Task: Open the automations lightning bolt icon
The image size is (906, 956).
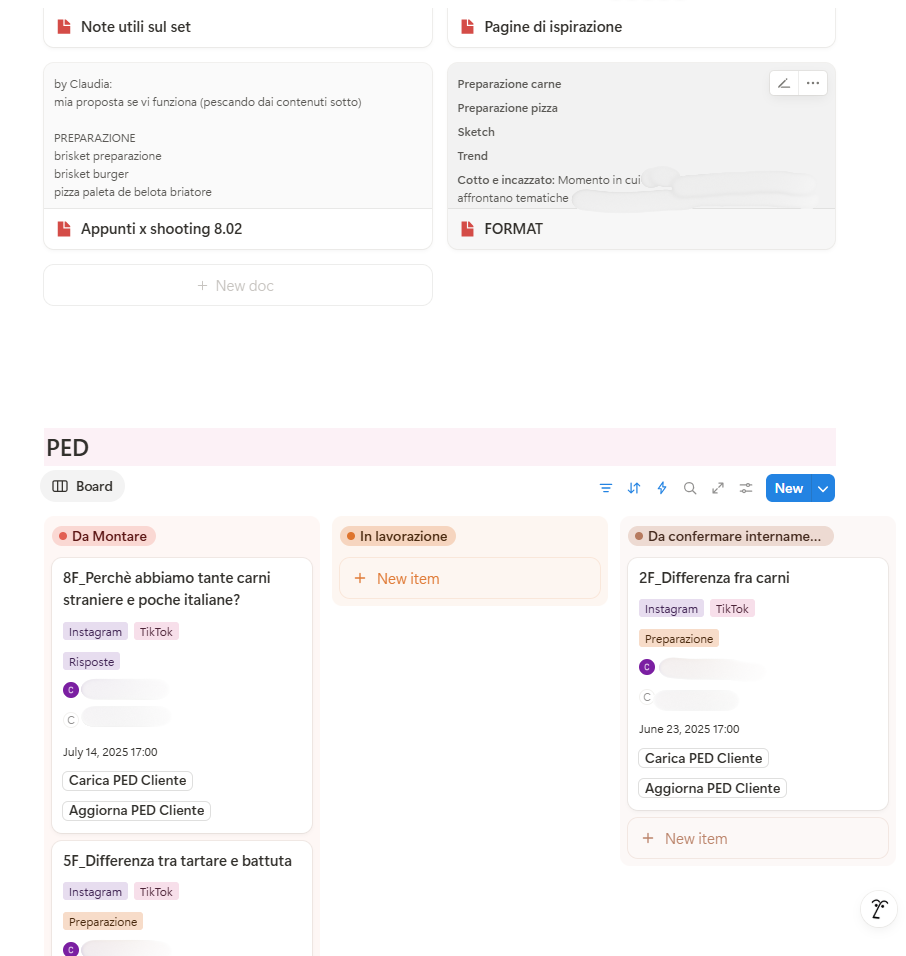Action: [x=662, y=488]
